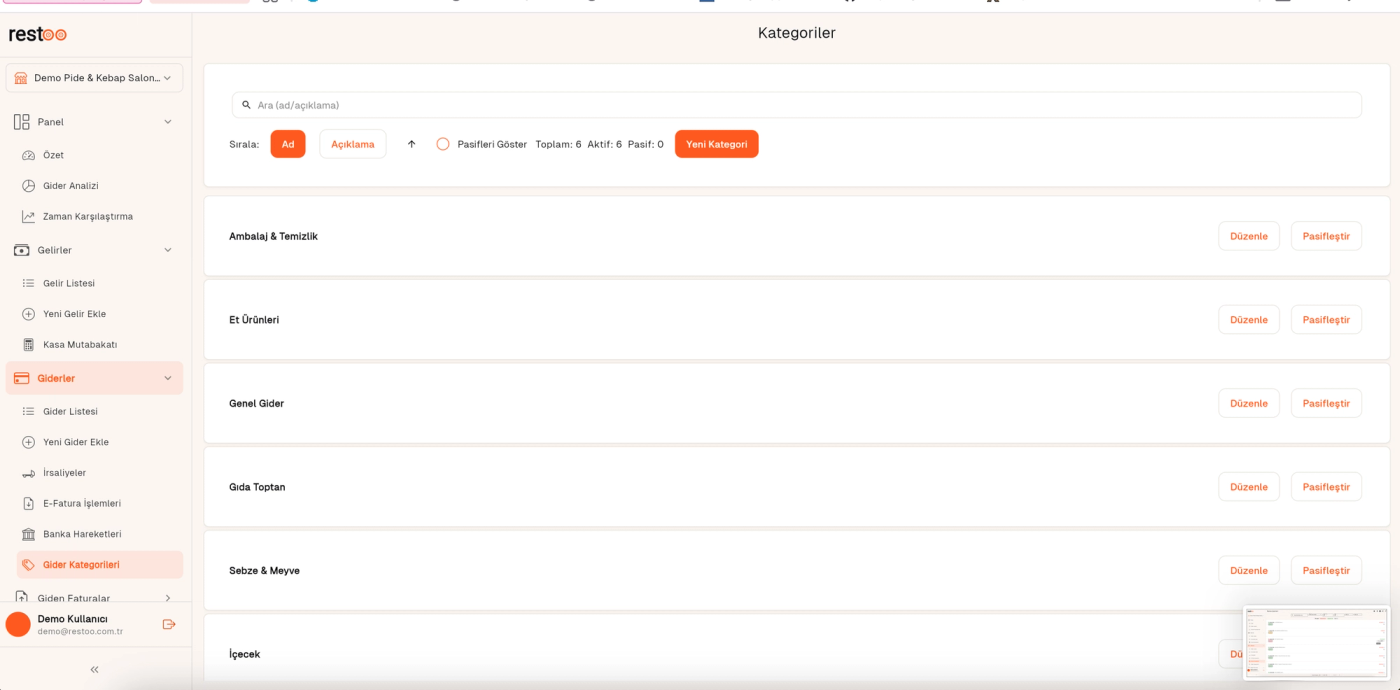
Task: Click the Yeni Gelir Ekle plus icon
Action: [28, 314]
